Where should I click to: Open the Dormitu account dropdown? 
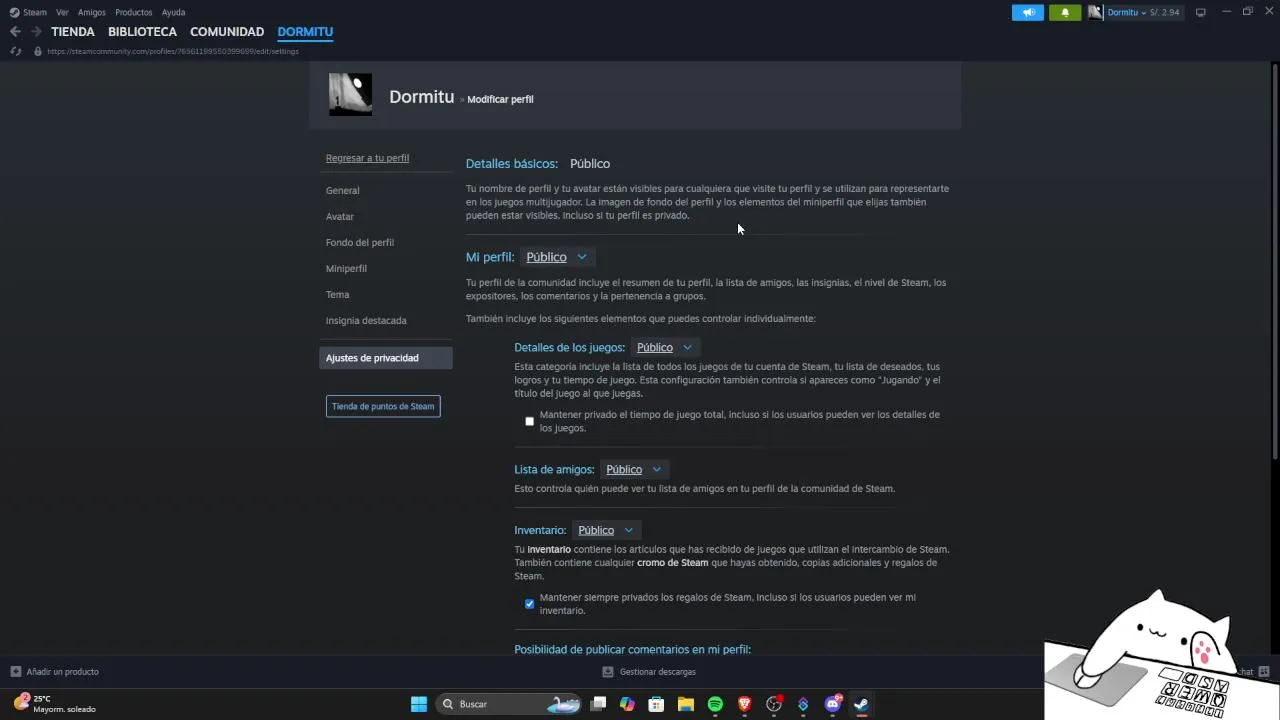tap(1127, 12)
